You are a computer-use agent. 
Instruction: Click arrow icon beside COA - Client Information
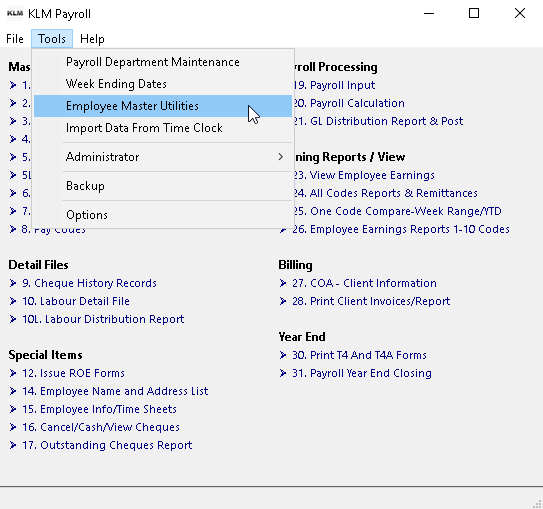coord(283,283)
